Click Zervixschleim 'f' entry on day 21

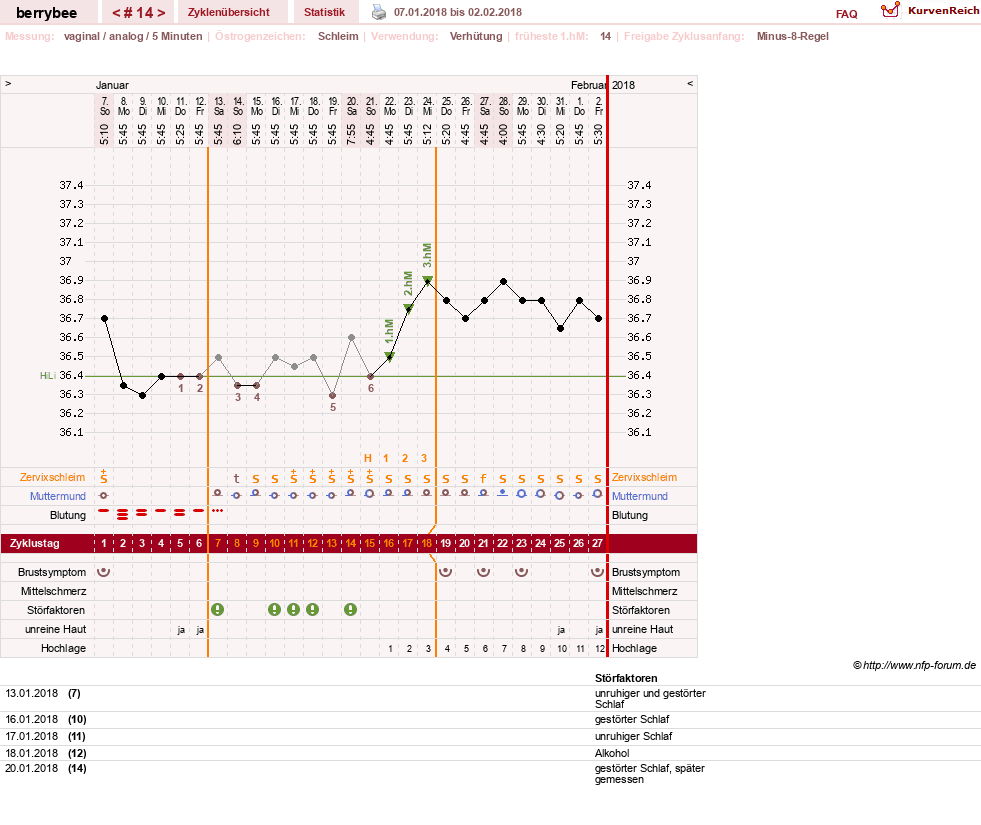tap(484, 478)
